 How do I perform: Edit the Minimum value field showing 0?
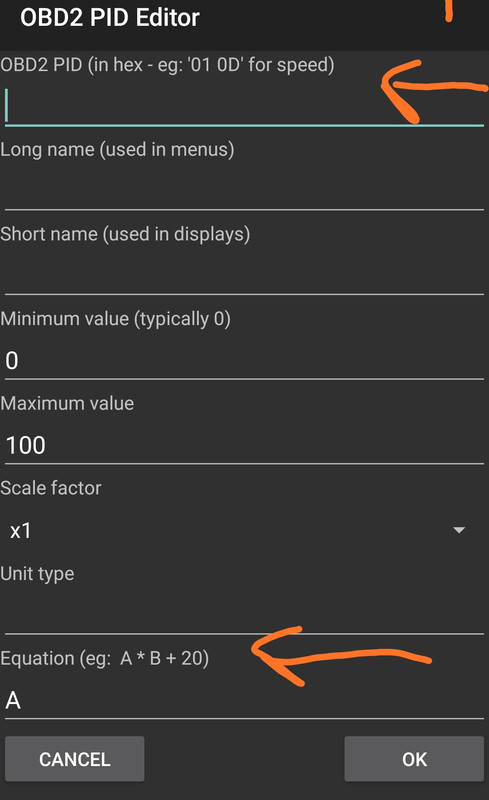pyautogui.click(x=244, y=360)
